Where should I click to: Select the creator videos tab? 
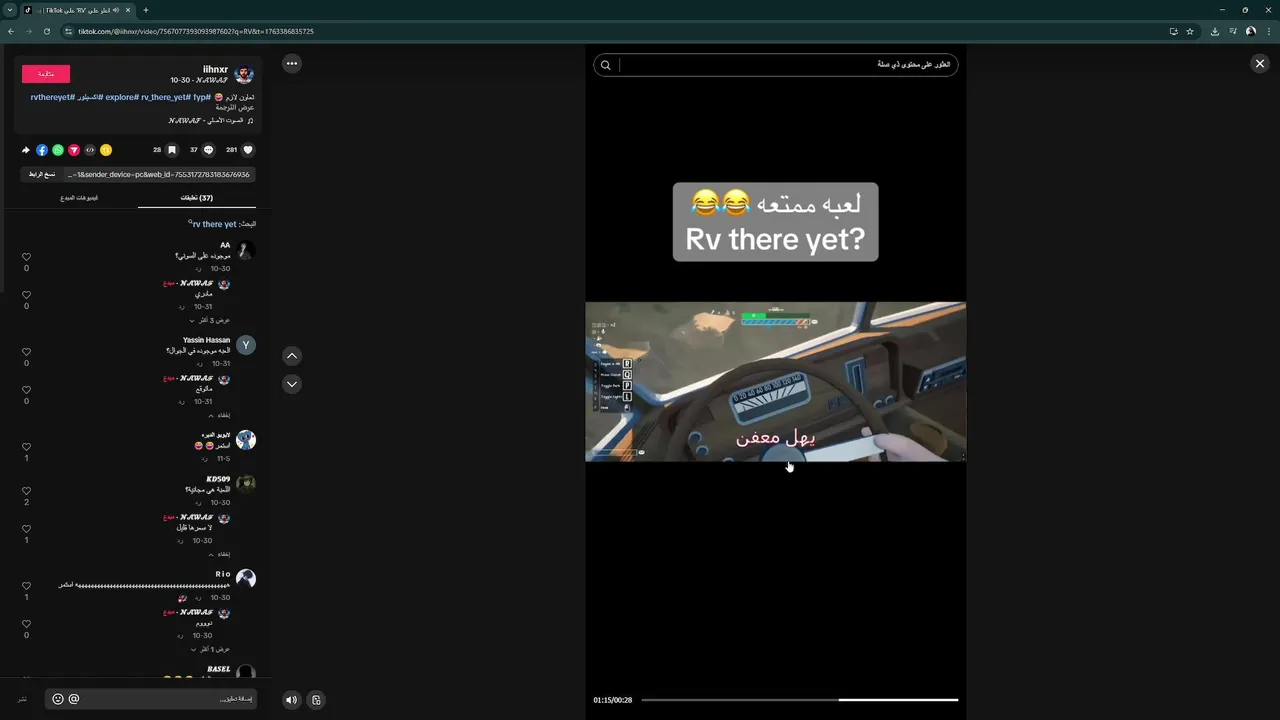[79, 198]
